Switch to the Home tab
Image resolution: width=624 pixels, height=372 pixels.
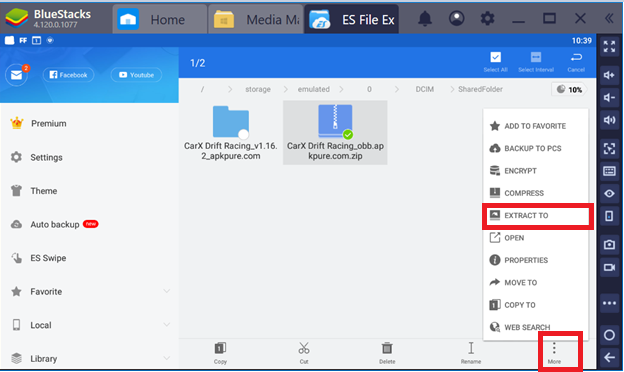pyautogui.click(x=160, y=19)
